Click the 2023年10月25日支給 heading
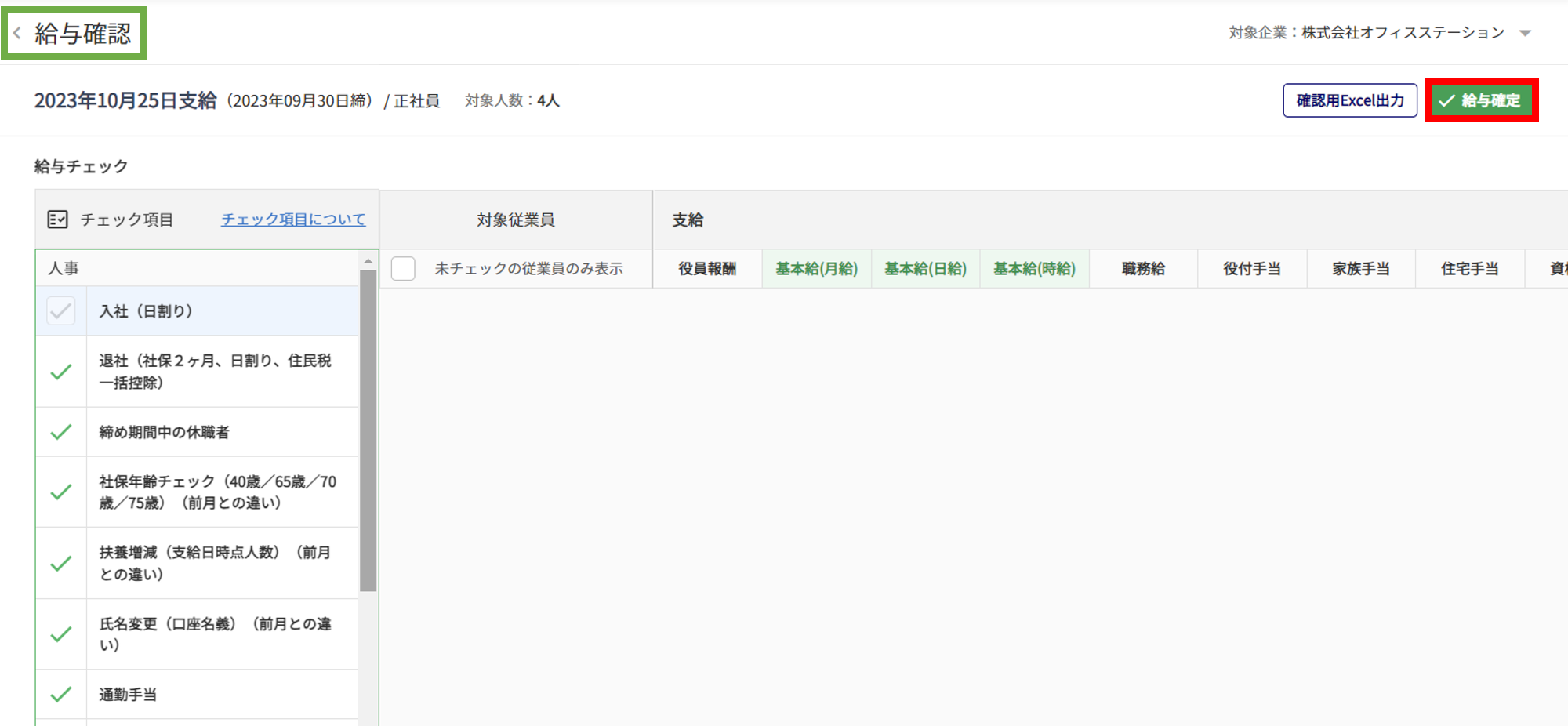 coord(125,100)
